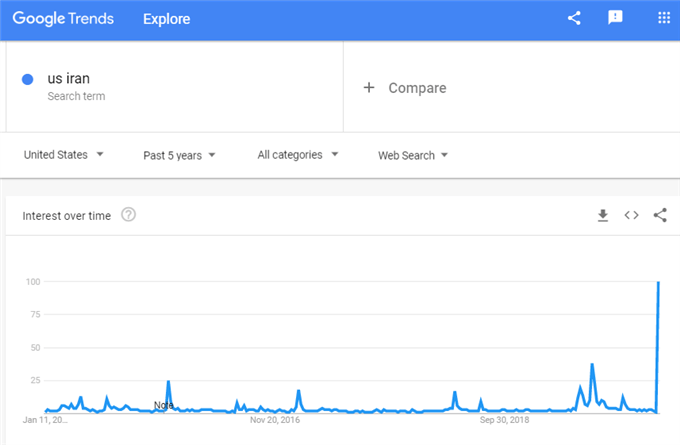680x445 pixels.
Task: Click the peak at chart's right end
Action: pos(658,284)
